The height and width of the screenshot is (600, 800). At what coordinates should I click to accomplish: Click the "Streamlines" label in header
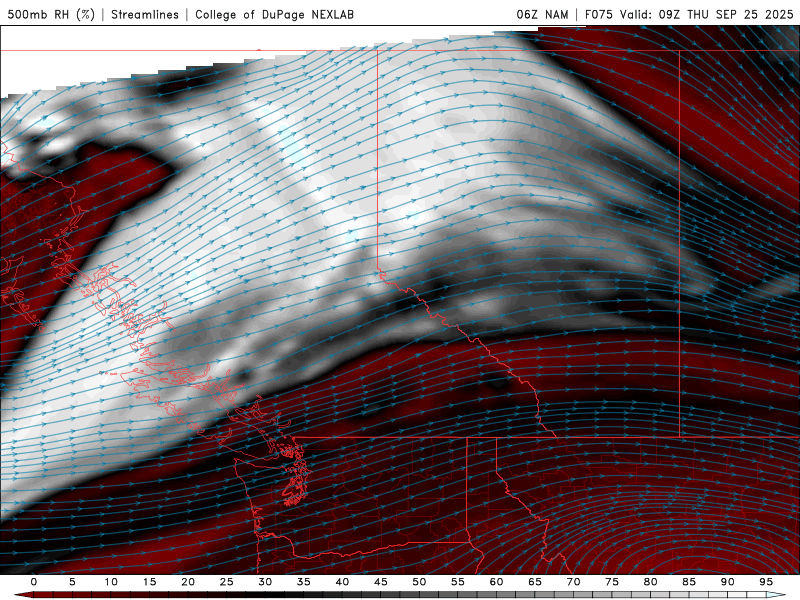pos(145,14)
